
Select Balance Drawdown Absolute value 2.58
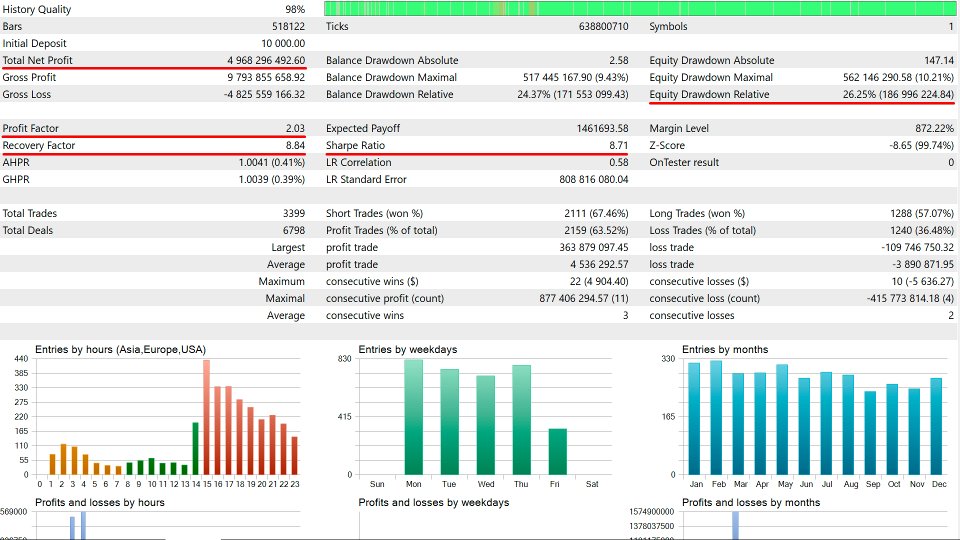pos(618,60)
